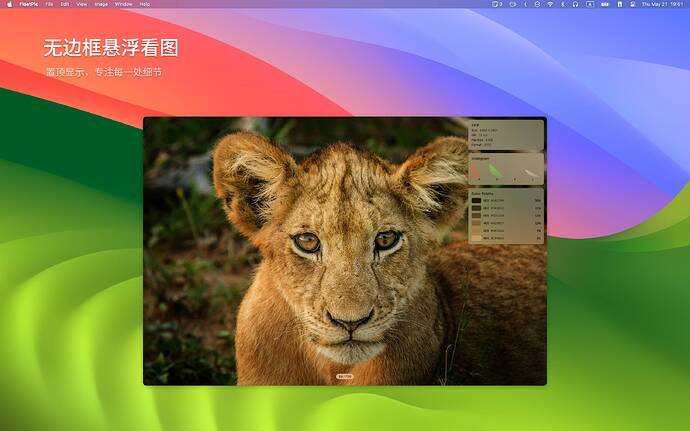Open the File menu
690x431 pixels.
tap(49, 4)
